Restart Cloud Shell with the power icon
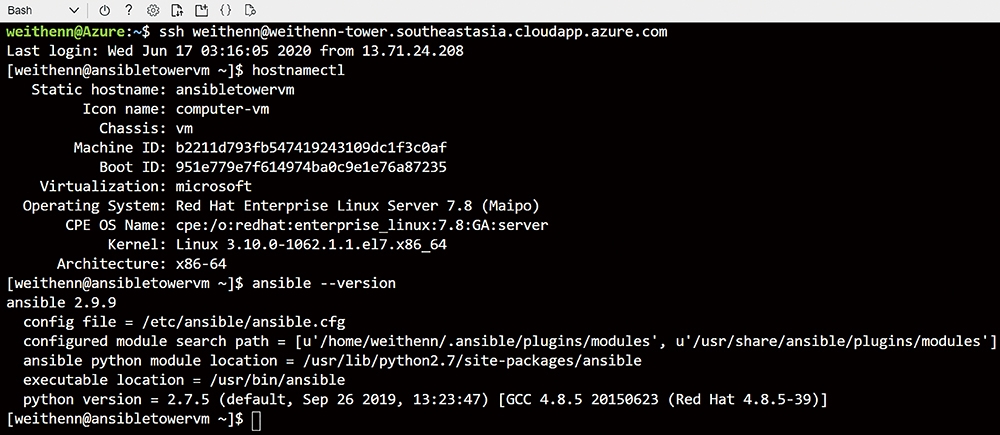Viewport: 1000px width, 435px height. [x=105, y=10]
